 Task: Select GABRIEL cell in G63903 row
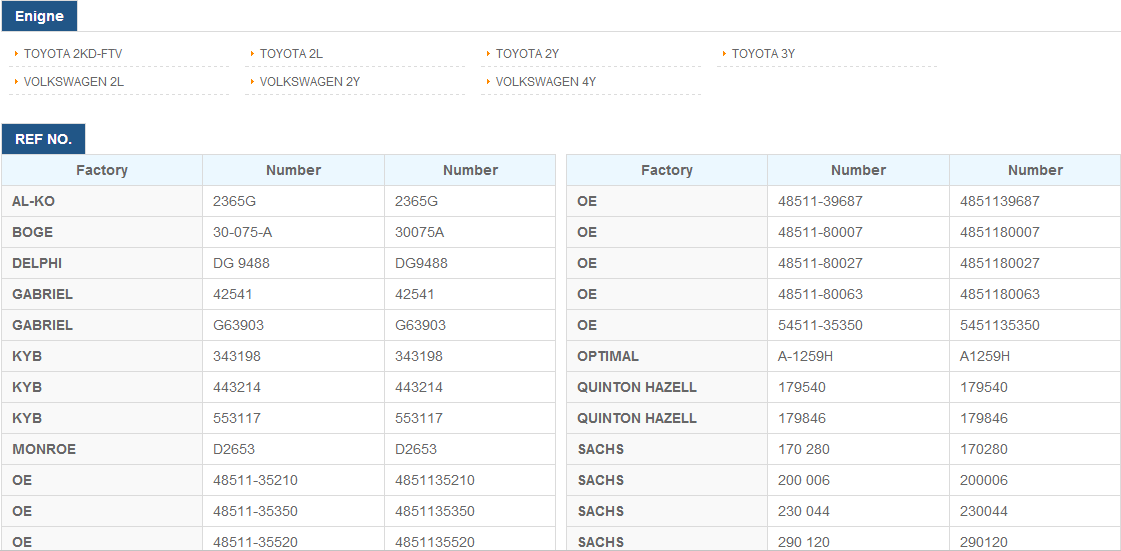click(x=102, y=325)
